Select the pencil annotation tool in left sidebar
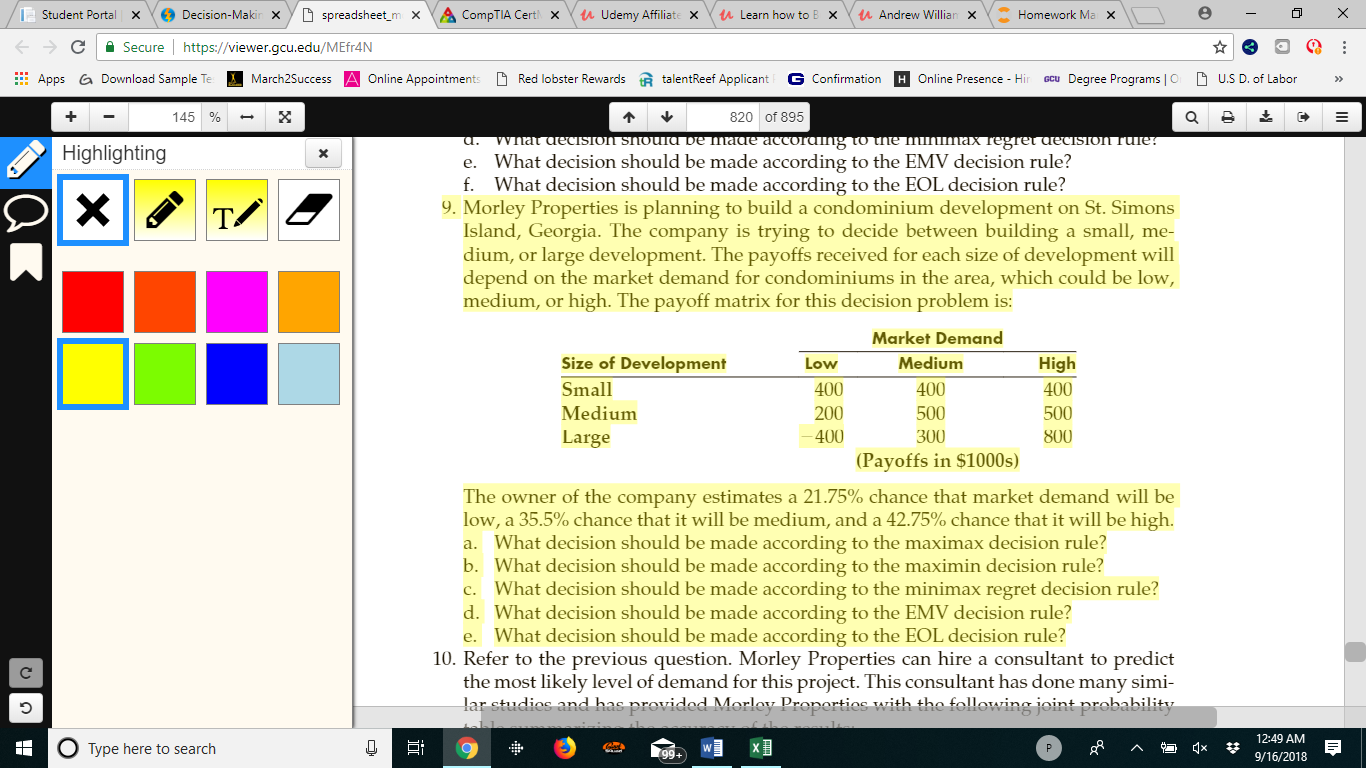Viewport: 1366px width, 768px height. 25,161
